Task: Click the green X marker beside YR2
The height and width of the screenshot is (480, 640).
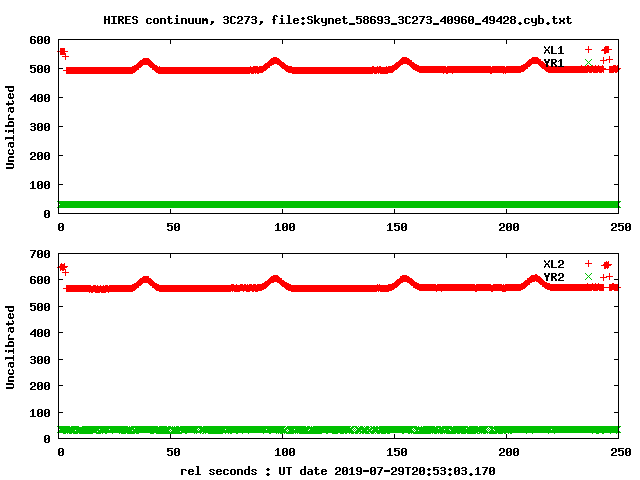Action: (588, 276)
